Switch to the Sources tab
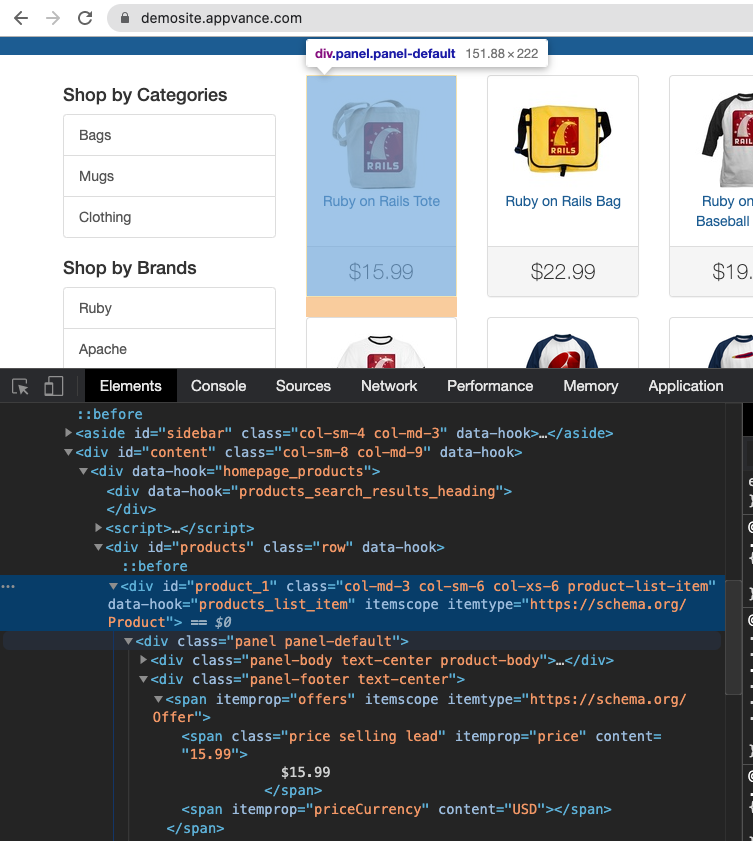This screenshot has height=841, width=753. click(x=303, y=386)
